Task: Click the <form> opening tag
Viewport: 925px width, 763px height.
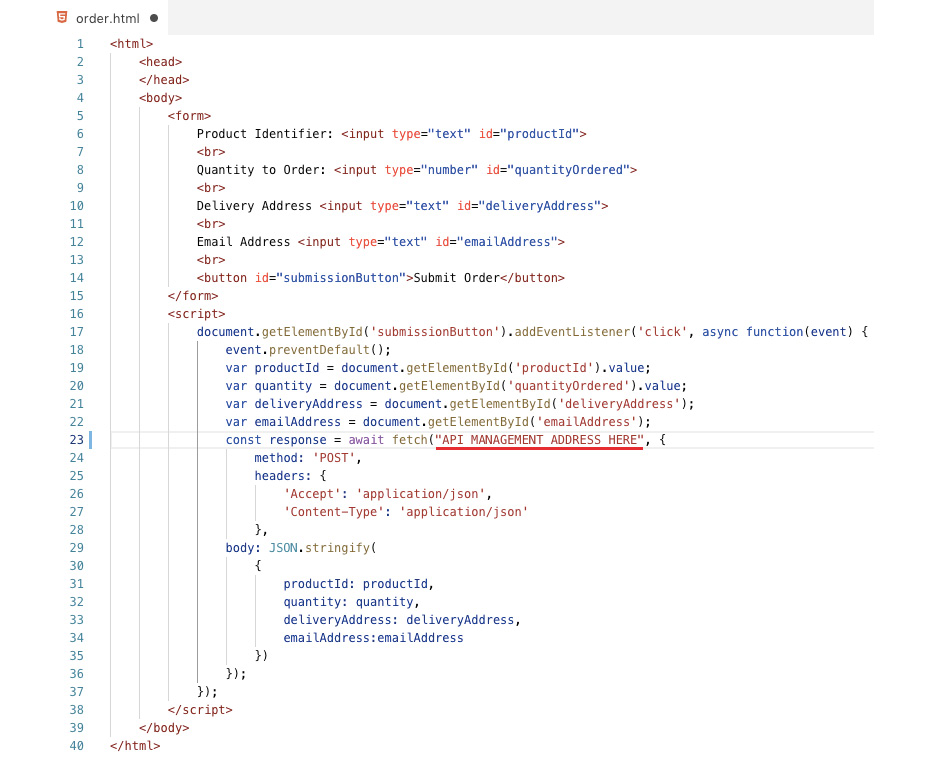Action: (x=189, y=116)
